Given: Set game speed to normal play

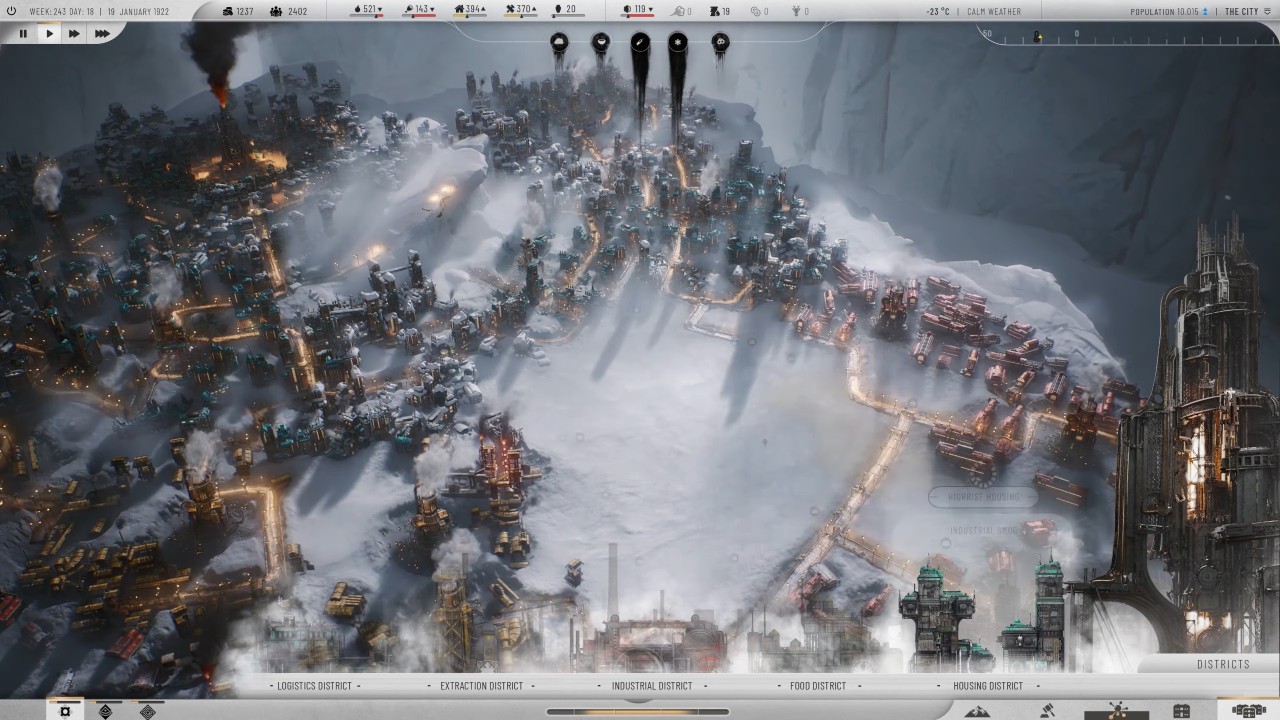Looking at the screenshot, I should click(48, 33).
